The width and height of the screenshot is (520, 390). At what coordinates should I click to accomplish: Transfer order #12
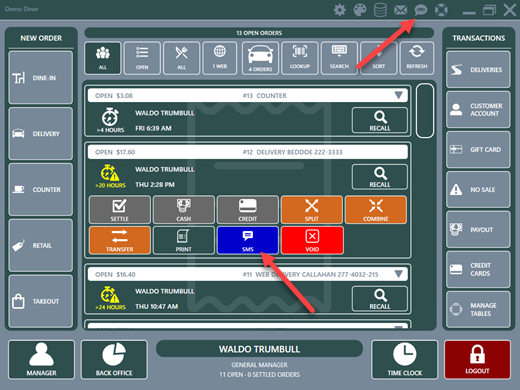pos(120,240)
